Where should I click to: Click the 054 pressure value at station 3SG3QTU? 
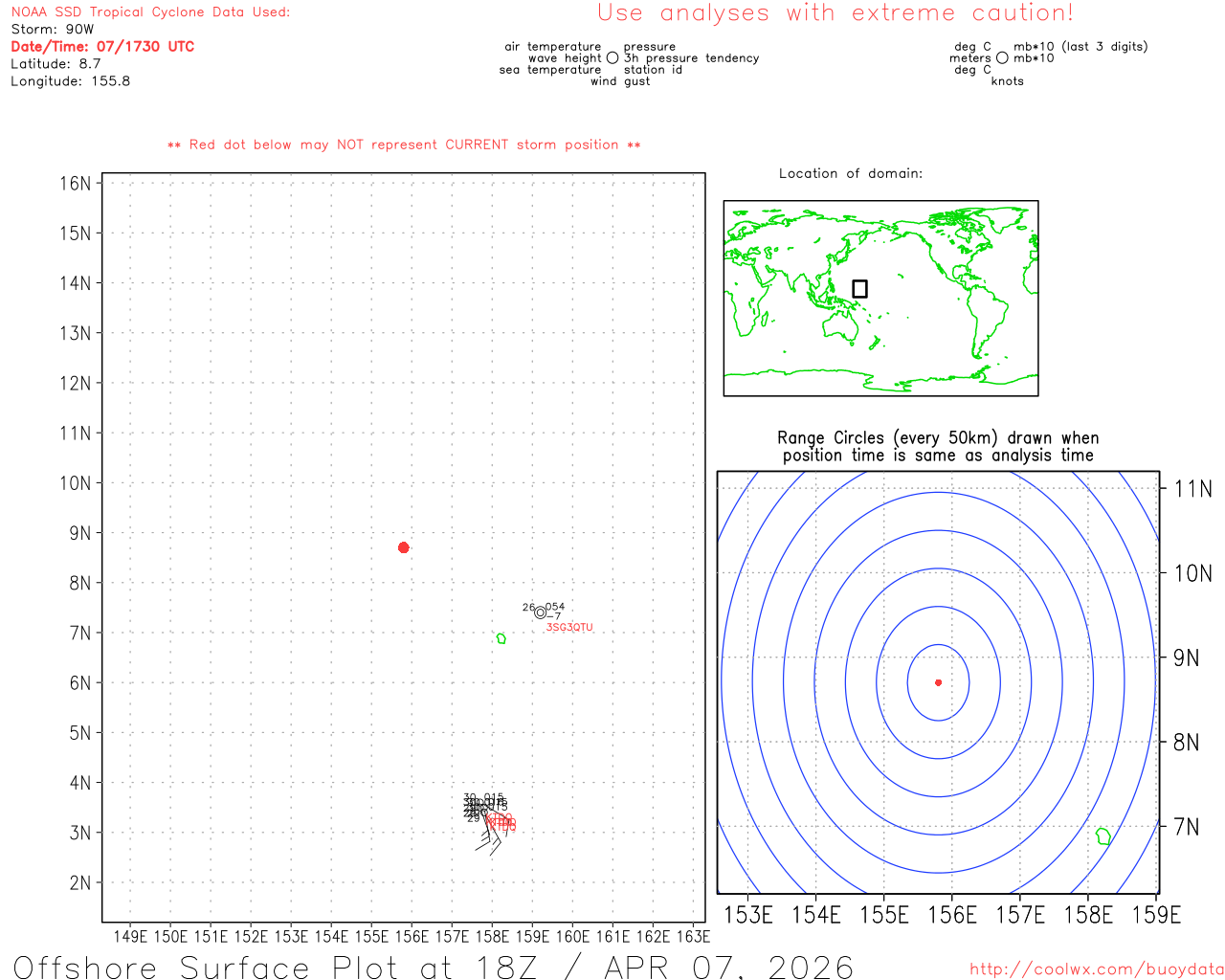555,607
